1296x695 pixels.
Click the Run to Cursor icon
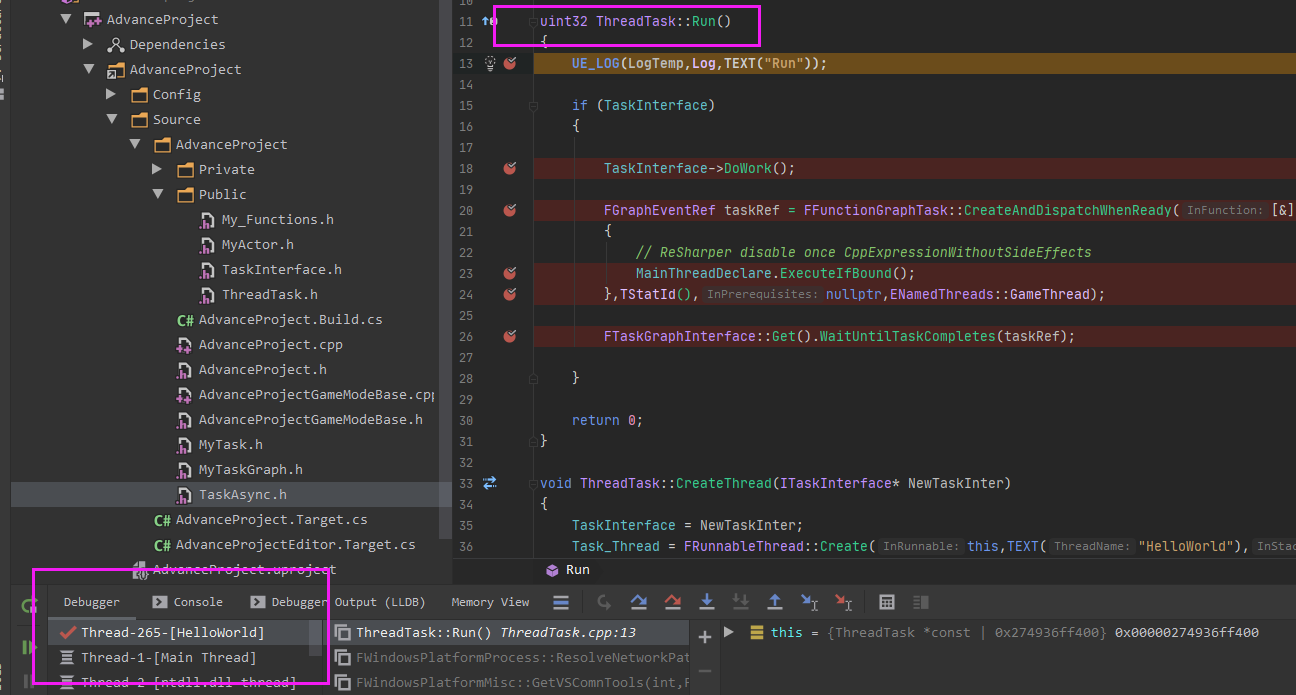click(809, 602)
